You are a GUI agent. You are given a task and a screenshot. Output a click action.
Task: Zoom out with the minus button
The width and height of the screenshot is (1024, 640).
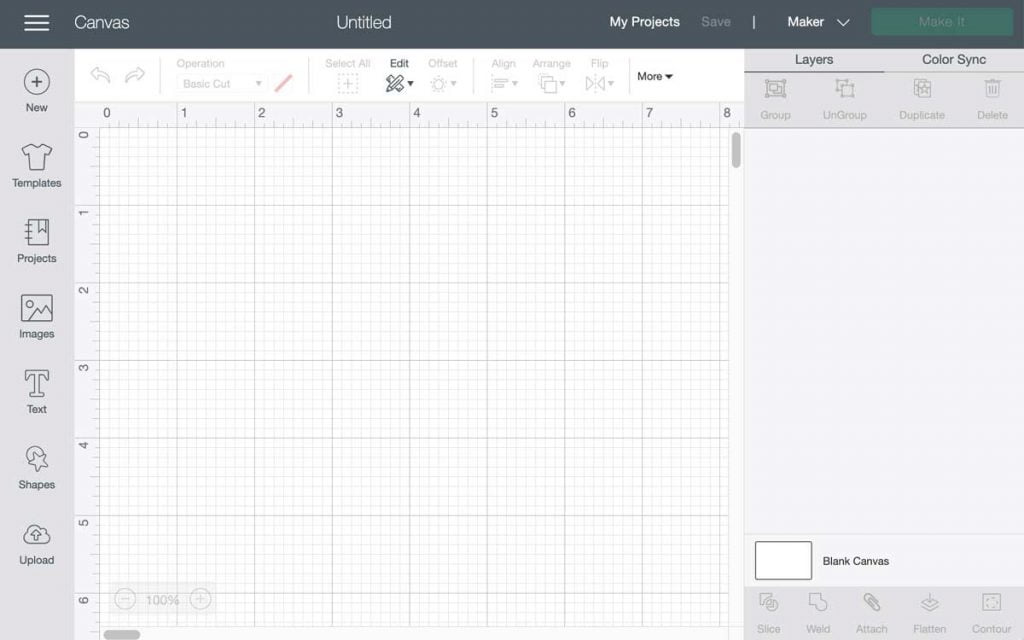[125, 599]
